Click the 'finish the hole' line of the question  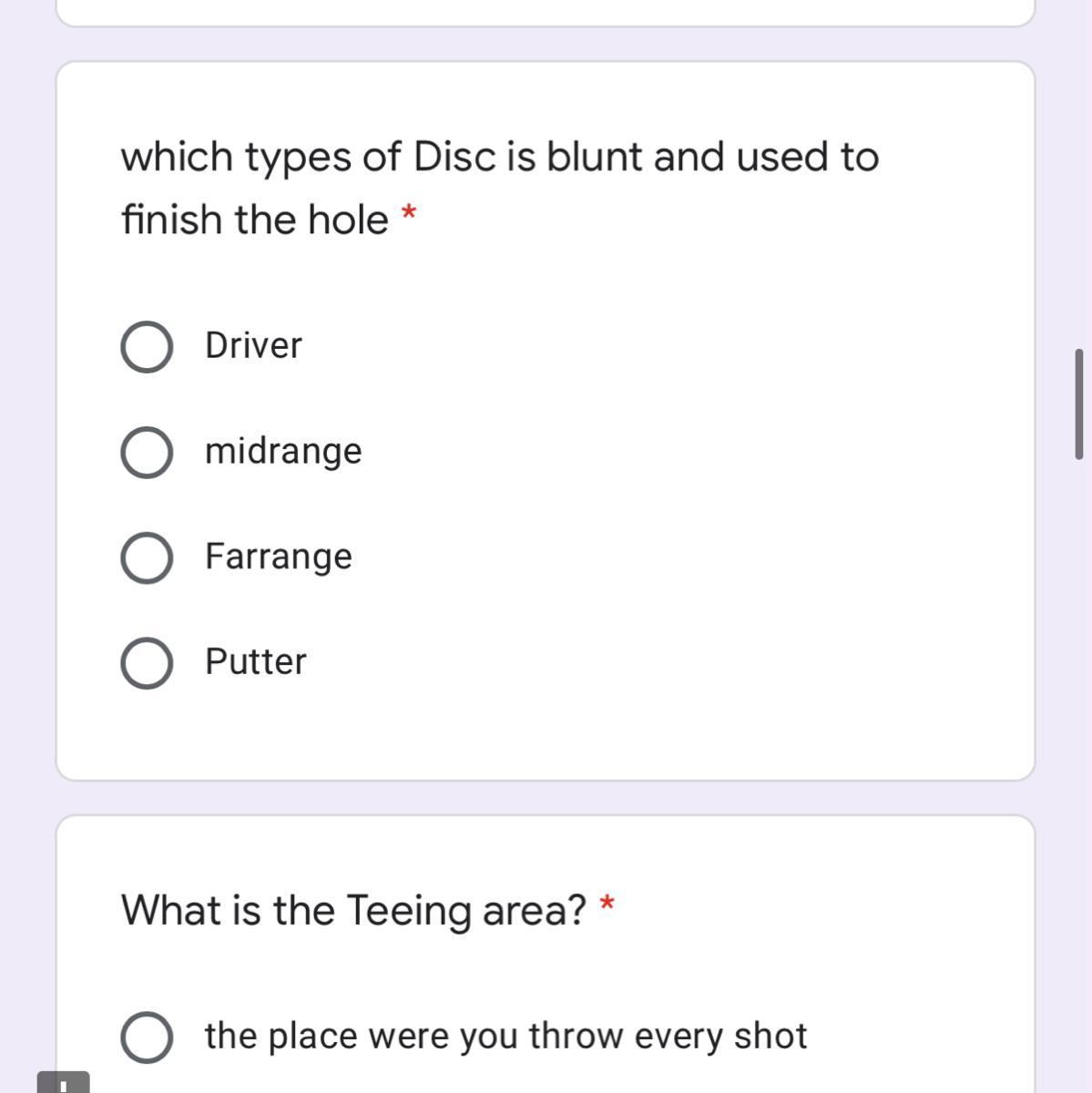[255, 220]
